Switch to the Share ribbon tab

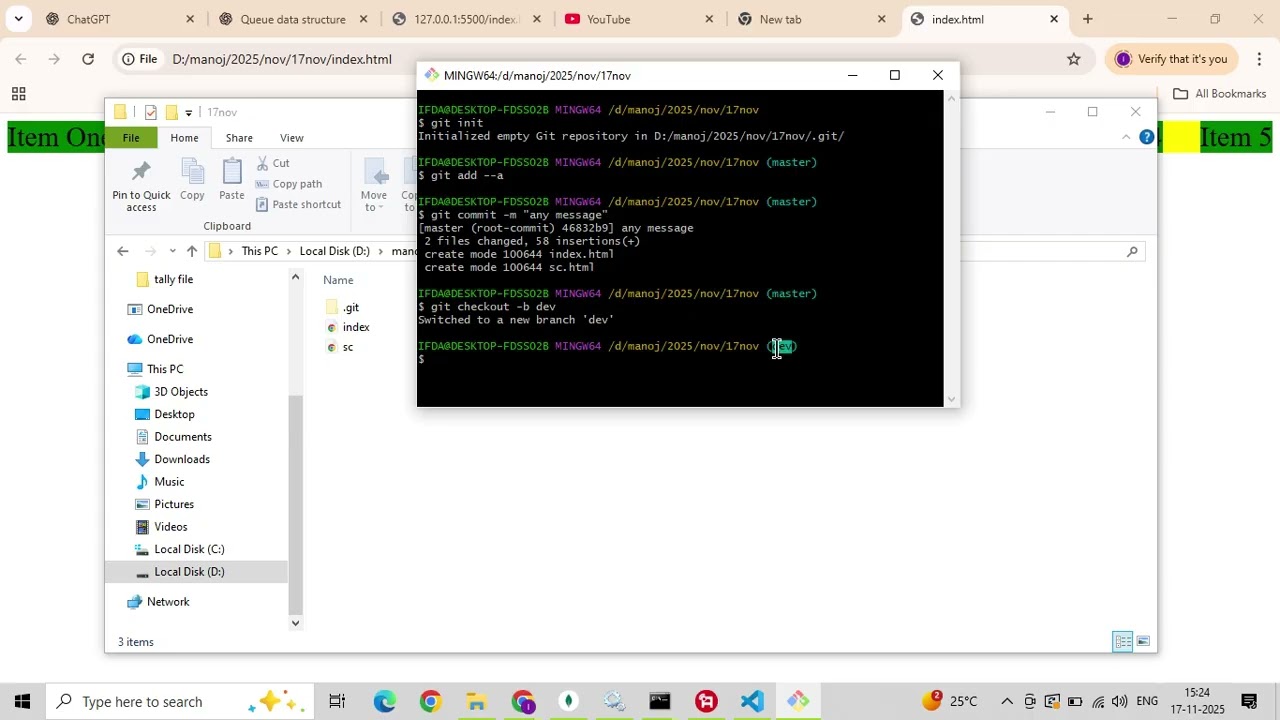[239, 138]
